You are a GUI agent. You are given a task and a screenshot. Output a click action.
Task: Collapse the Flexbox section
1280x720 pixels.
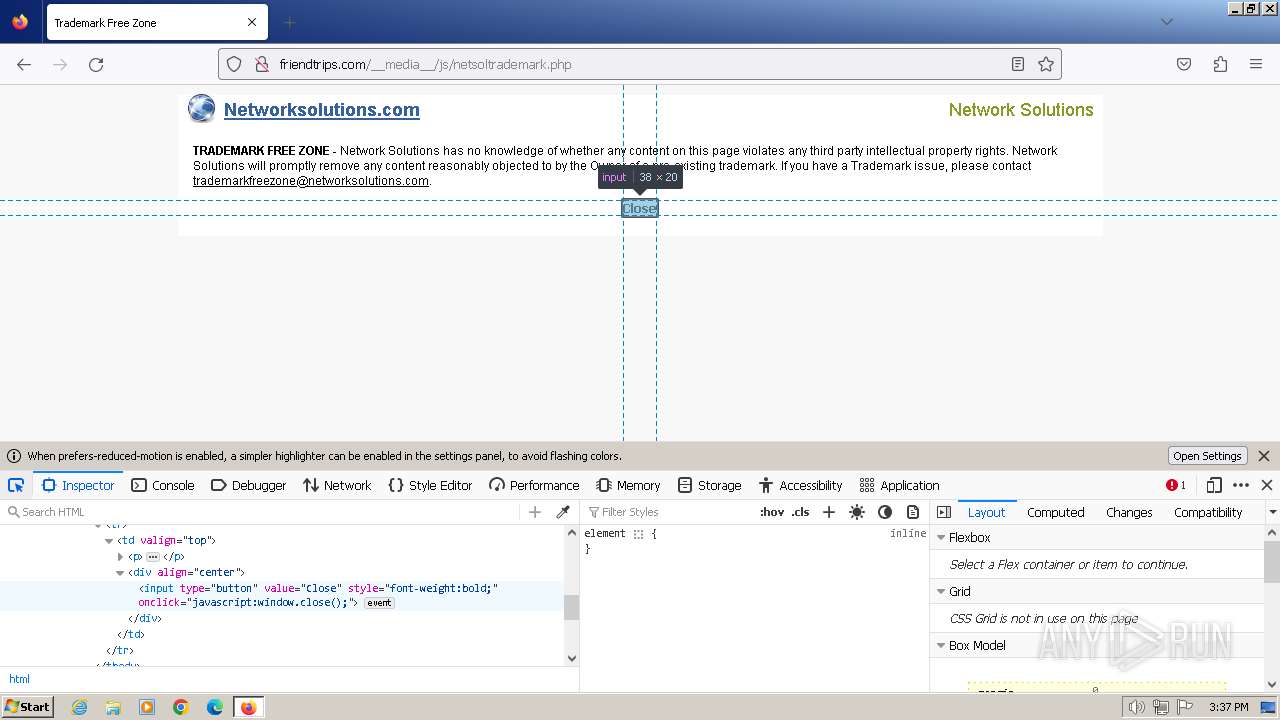pos(941,538)
